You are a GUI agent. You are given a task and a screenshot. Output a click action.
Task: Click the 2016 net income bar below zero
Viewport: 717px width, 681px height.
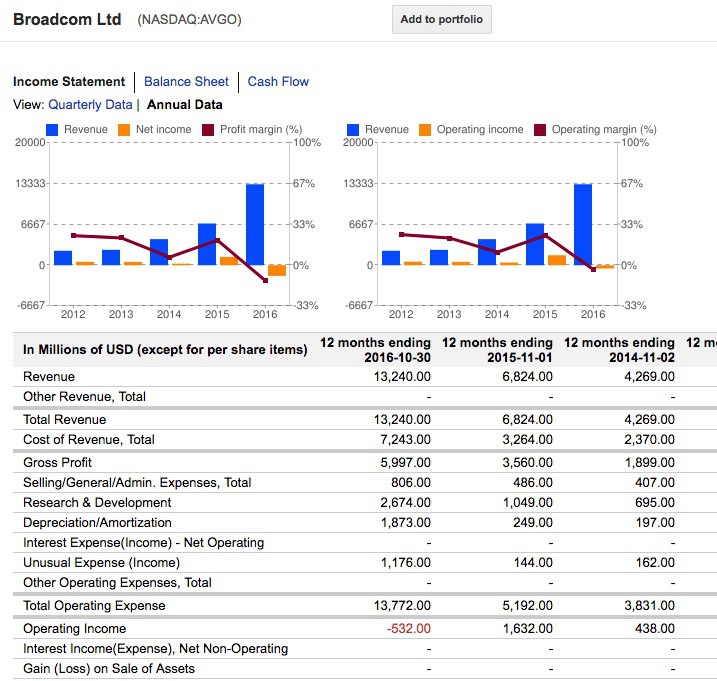point(277,270)
